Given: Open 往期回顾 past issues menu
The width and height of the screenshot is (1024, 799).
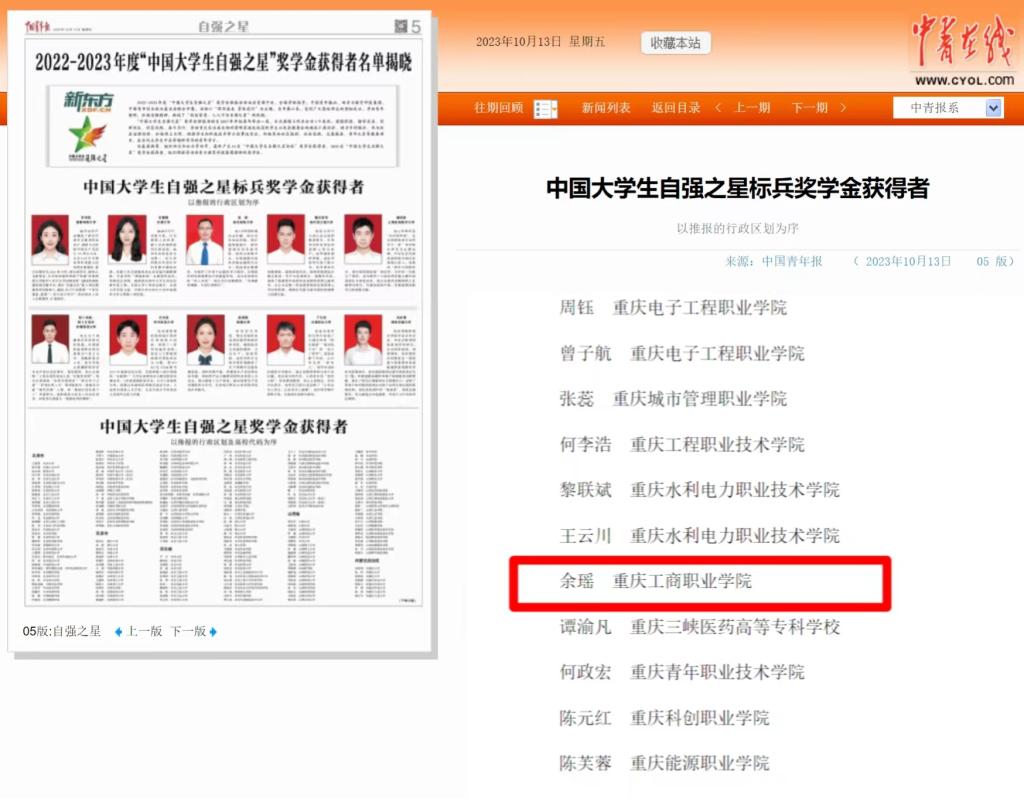Looking at the screenshot, I should pos(498,108).
